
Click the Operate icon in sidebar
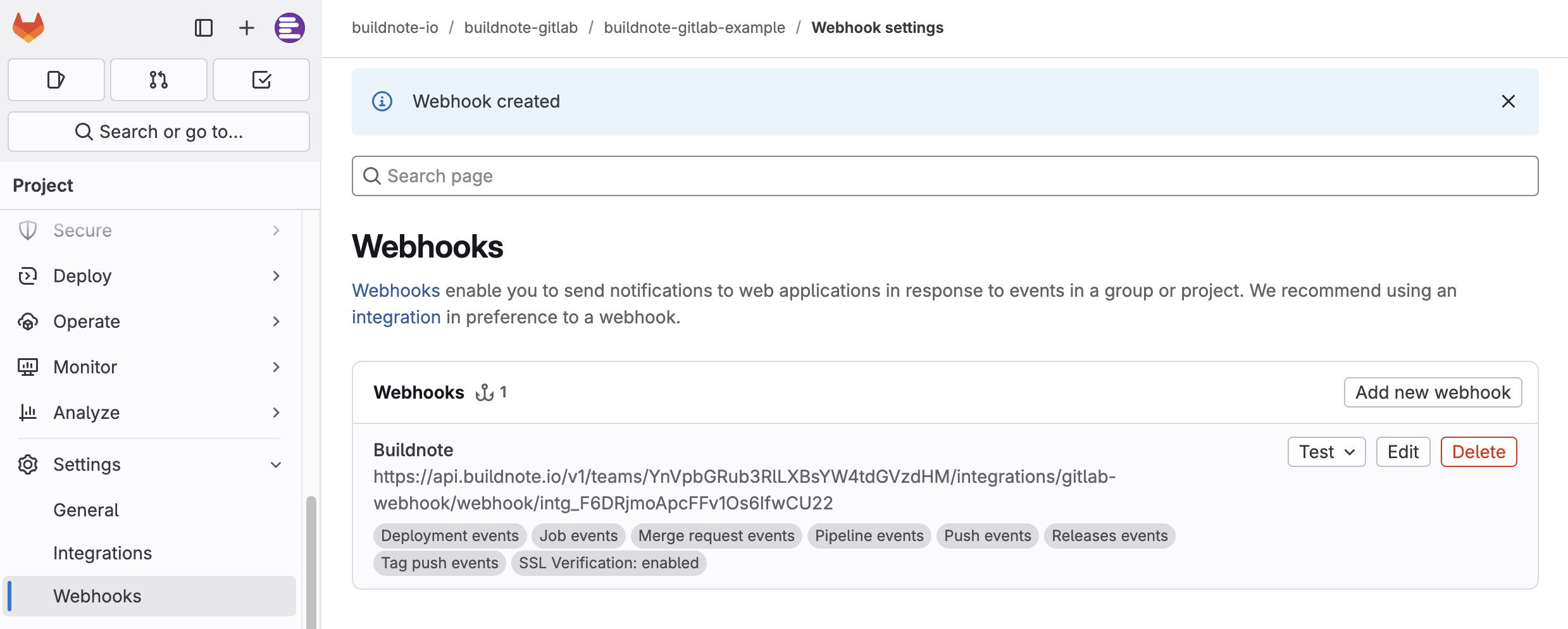28,321
